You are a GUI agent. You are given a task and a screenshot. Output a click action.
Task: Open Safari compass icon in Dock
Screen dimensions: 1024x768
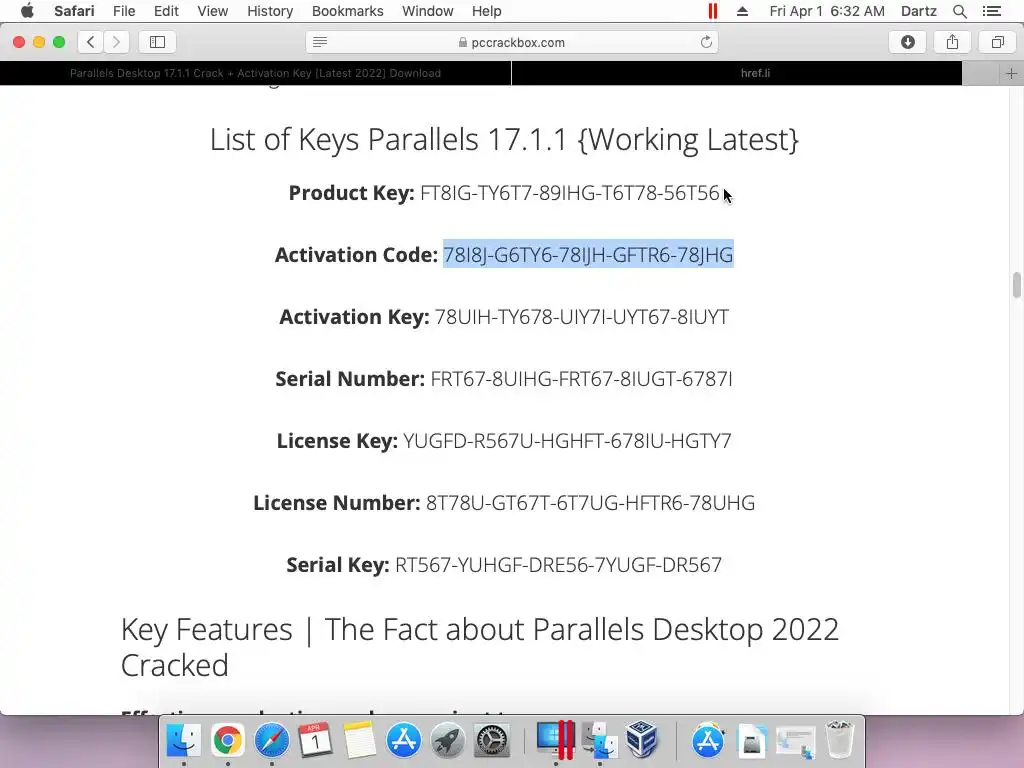click(271, 740)
